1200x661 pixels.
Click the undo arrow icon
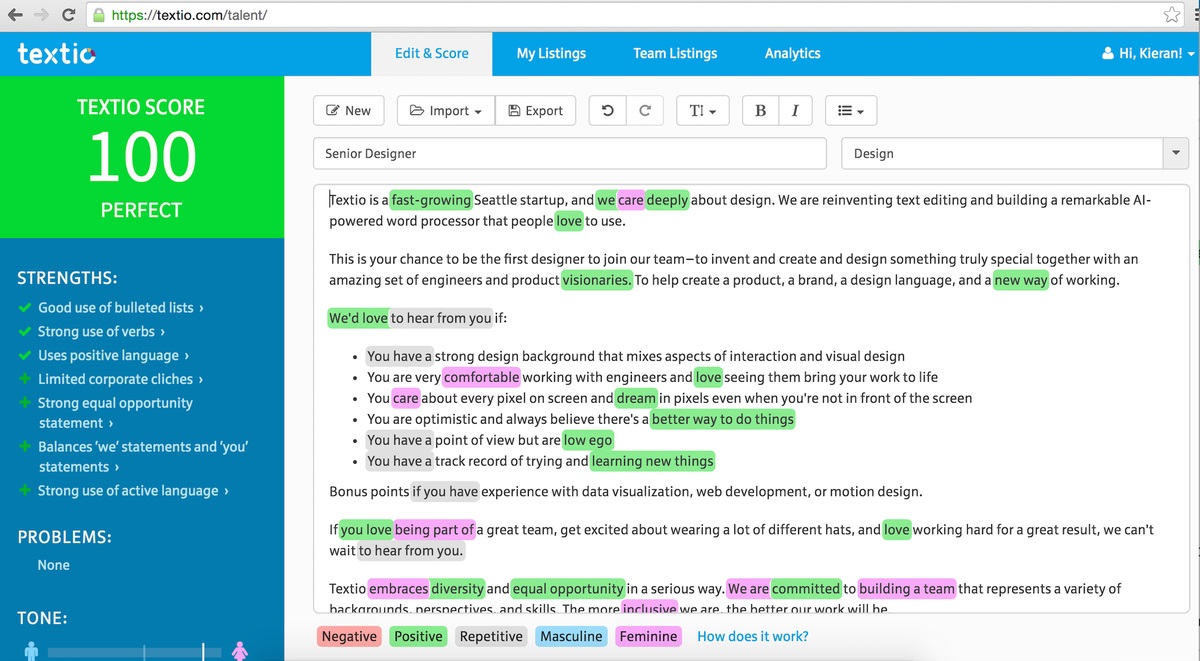point(607,111)
